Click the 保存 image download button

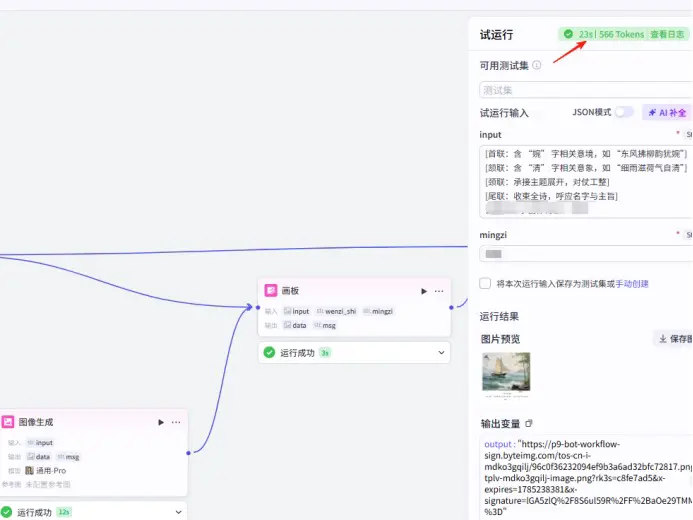point(674,339)
